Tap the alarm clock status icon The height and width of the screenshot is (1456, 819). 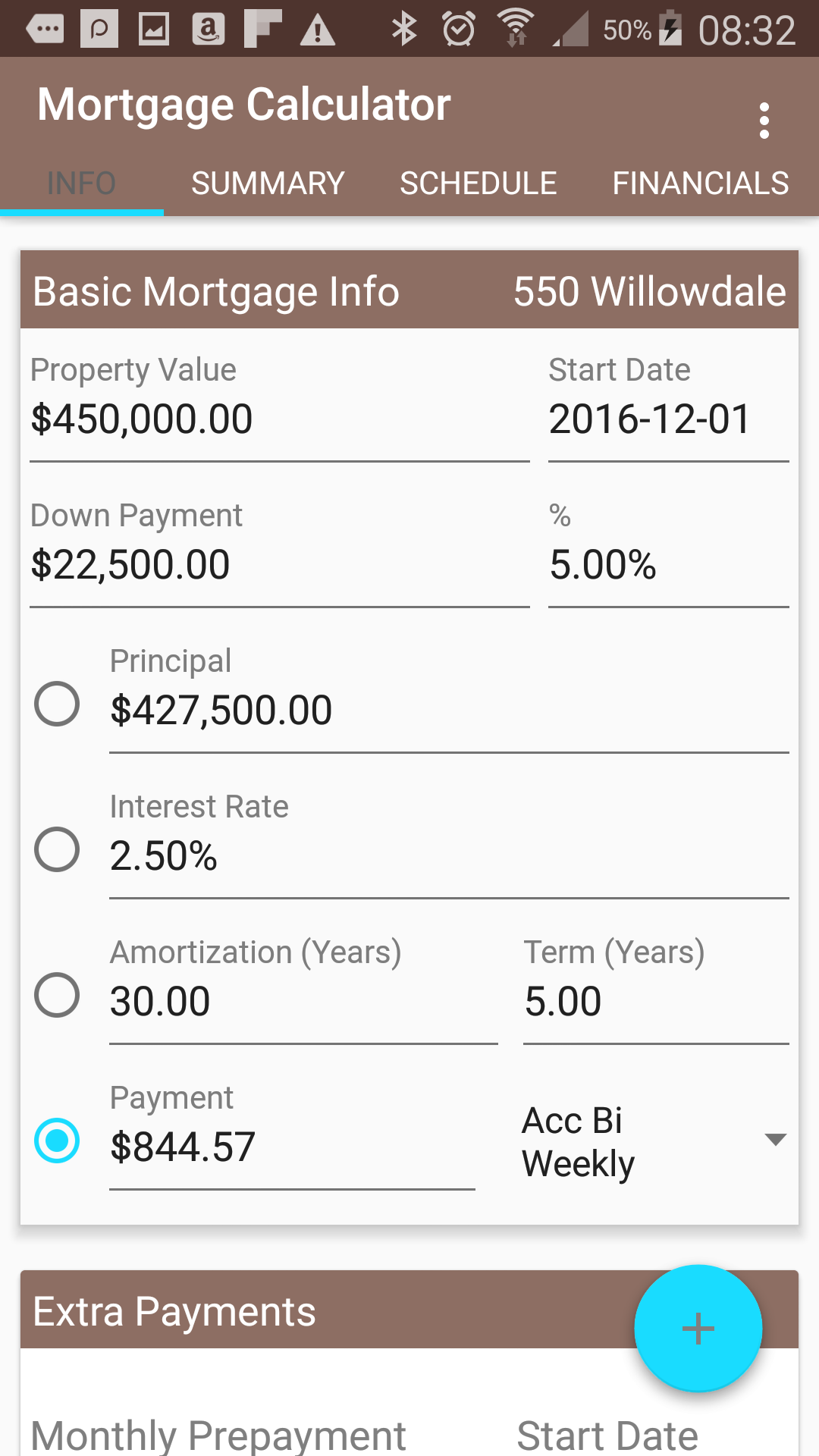tap(459, 30)
